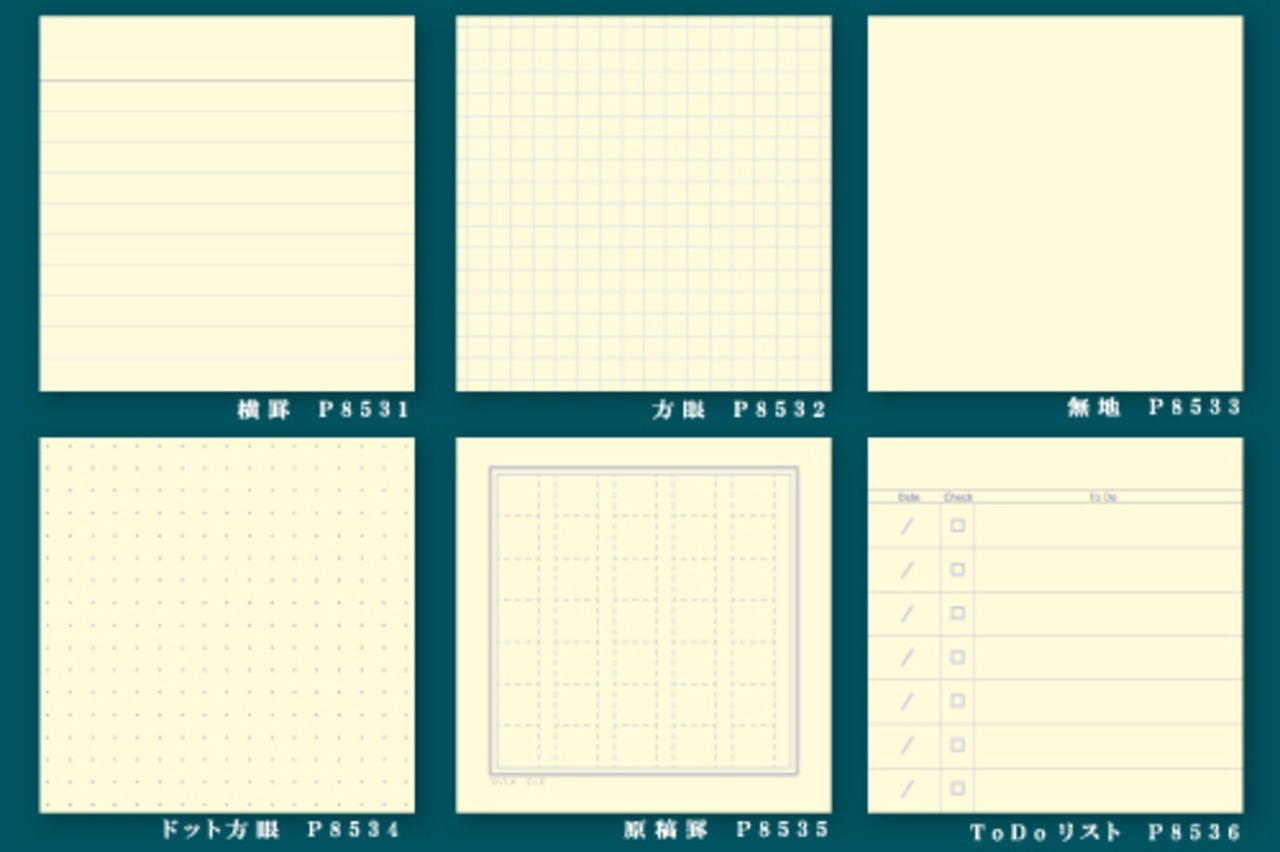This screenshot has width=1280, height=852.
Task: Check the first checkbox in ToDo list
Action: tap(957, 525)
